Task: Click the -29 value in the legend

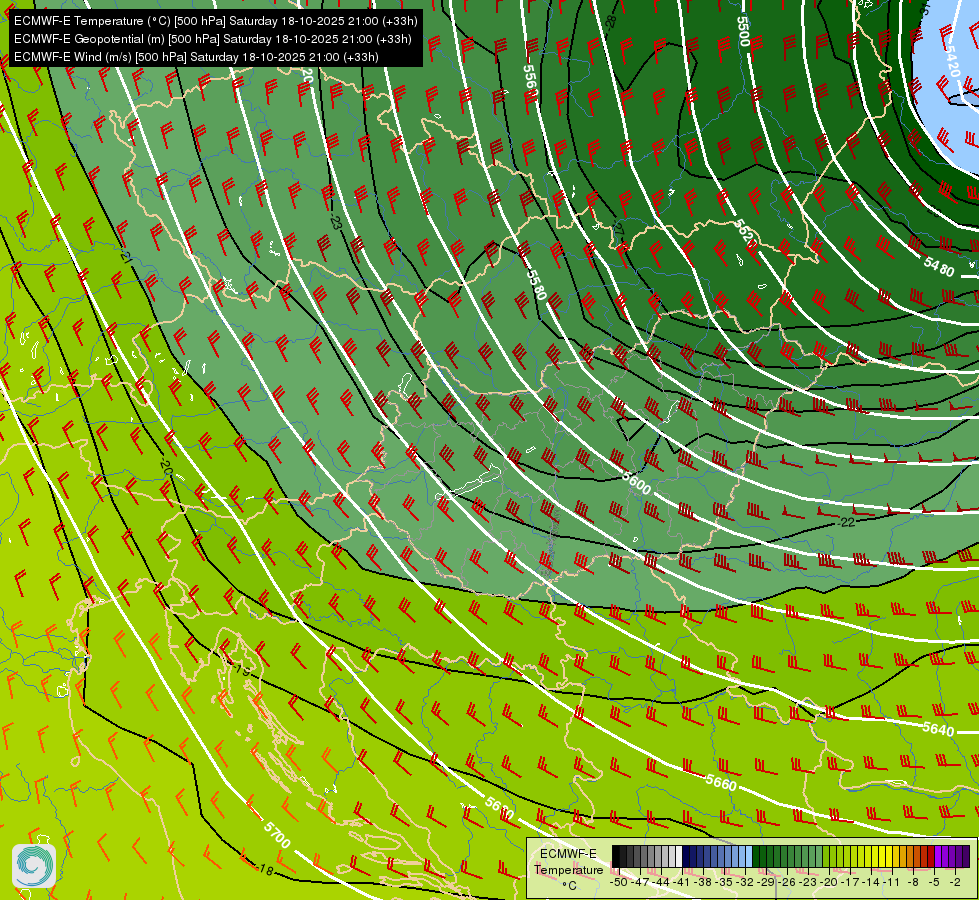Action: 765,882
